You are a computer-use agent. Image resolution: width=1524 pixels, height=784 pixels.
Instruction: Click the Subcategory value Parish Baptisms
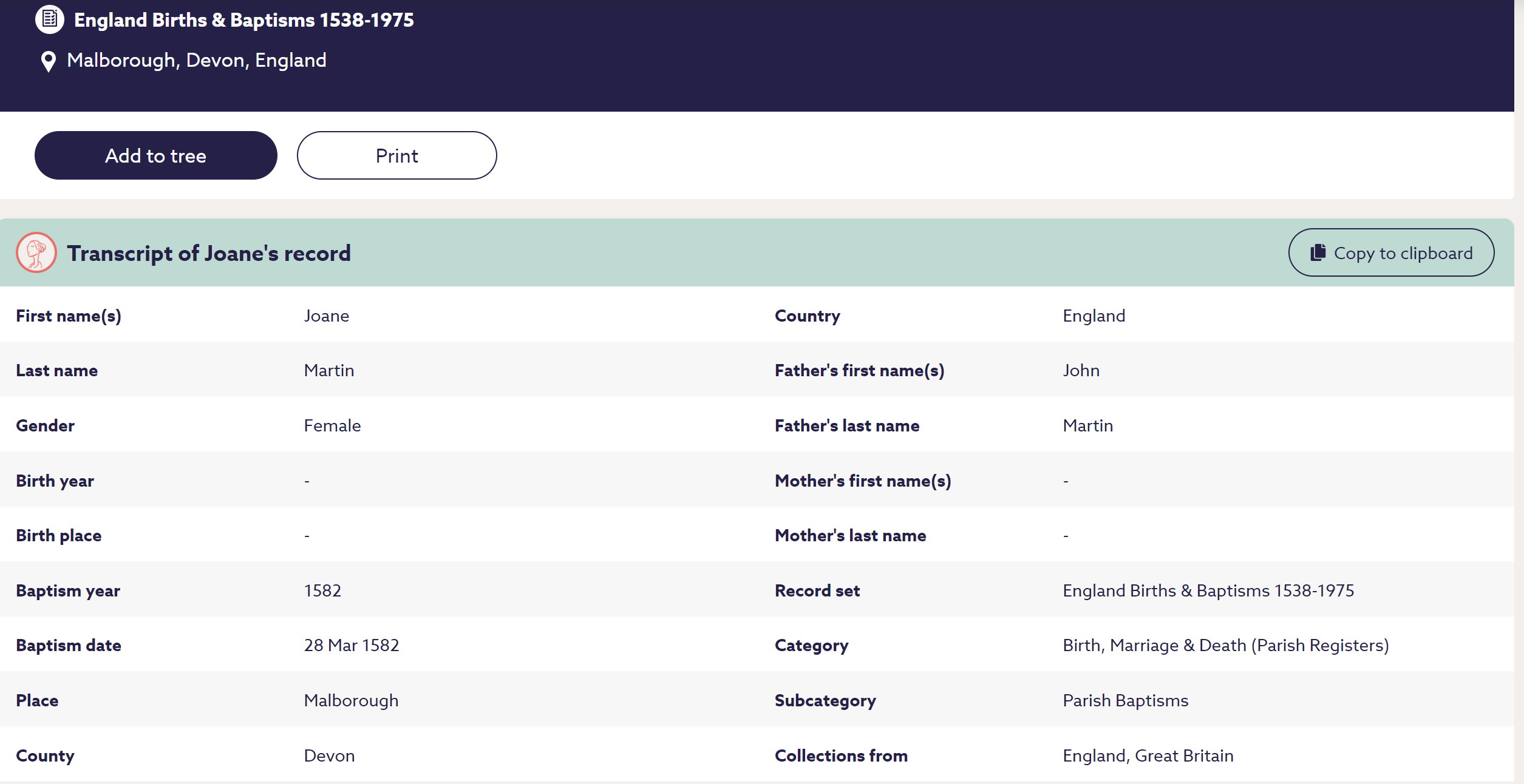[x=1125, y=701]
